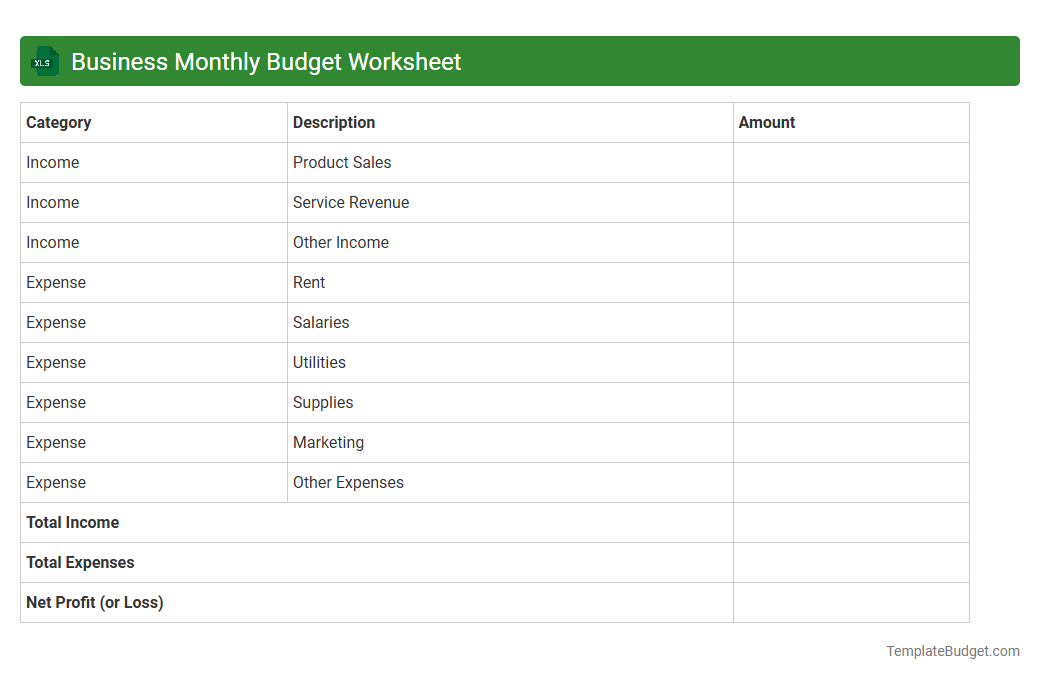
Task: Select the Product Sales description cell
Action: pyautogui.click(x=342, y=162)
